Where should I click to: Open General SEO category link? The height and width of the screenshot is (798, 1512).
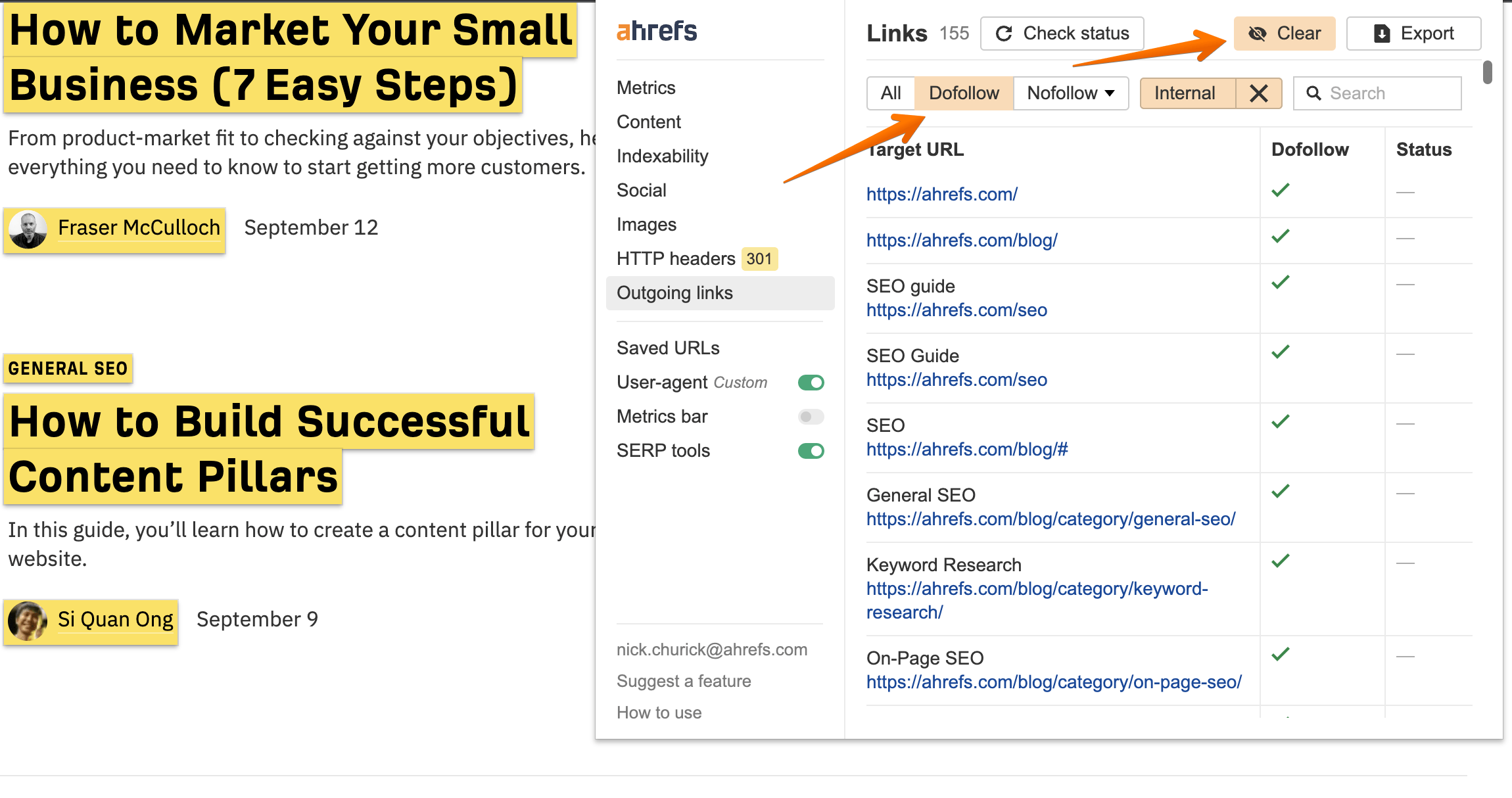coord(1050,519)
